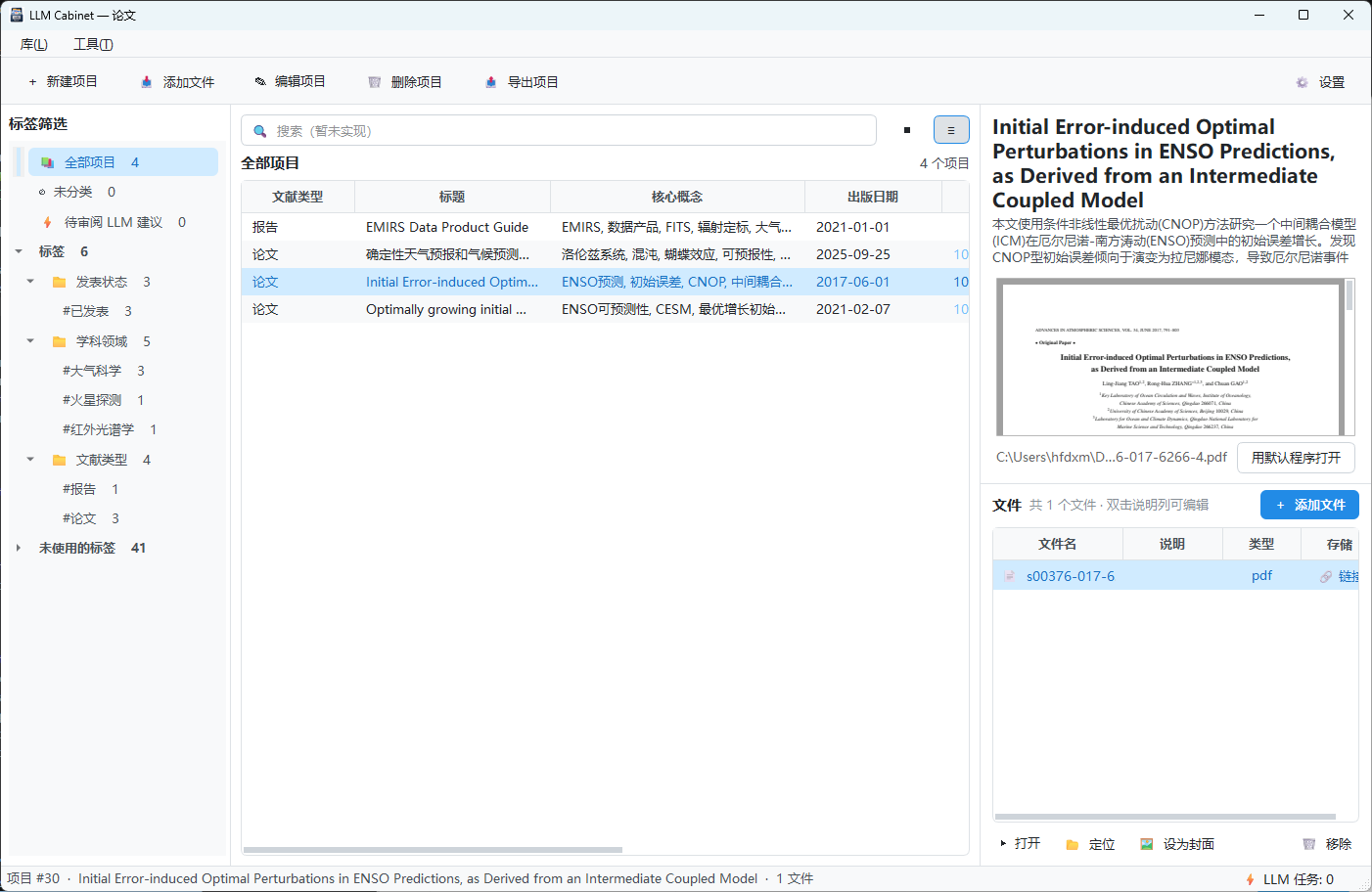
Task: Click the 2017-06-01 date cell
Action: [x=853, y=282]
